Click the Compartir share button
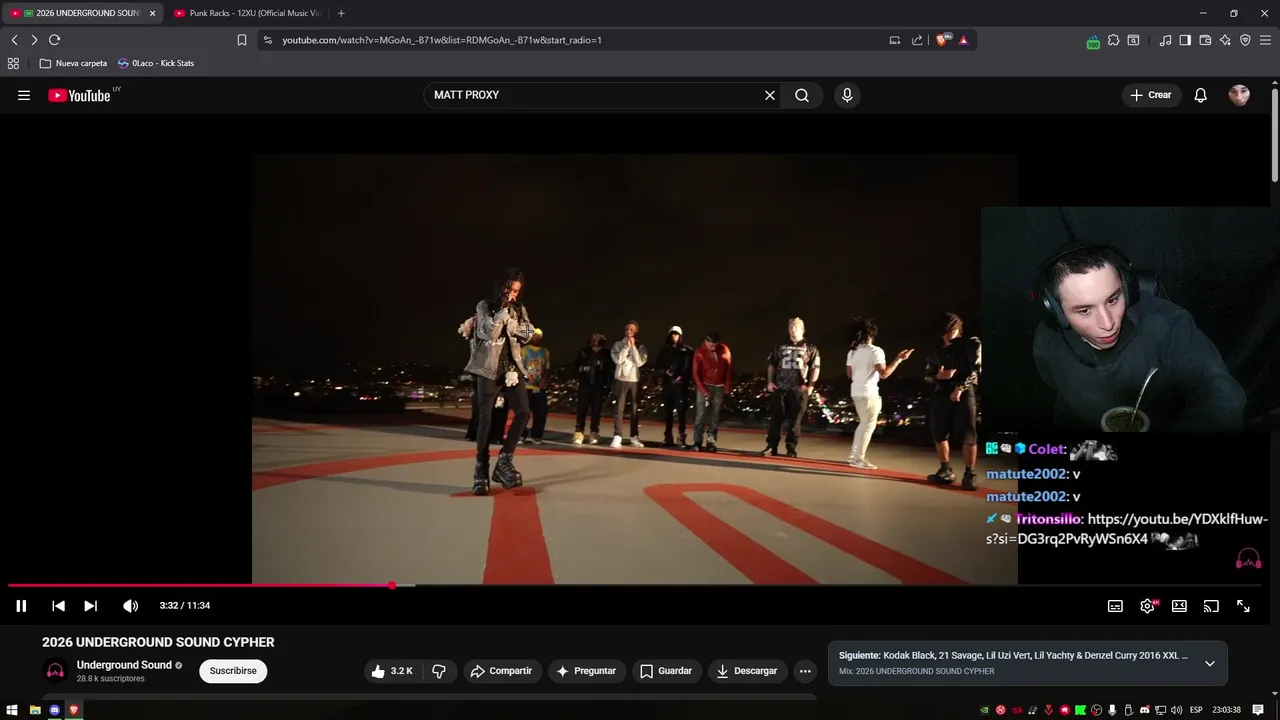 click(502, 671)
